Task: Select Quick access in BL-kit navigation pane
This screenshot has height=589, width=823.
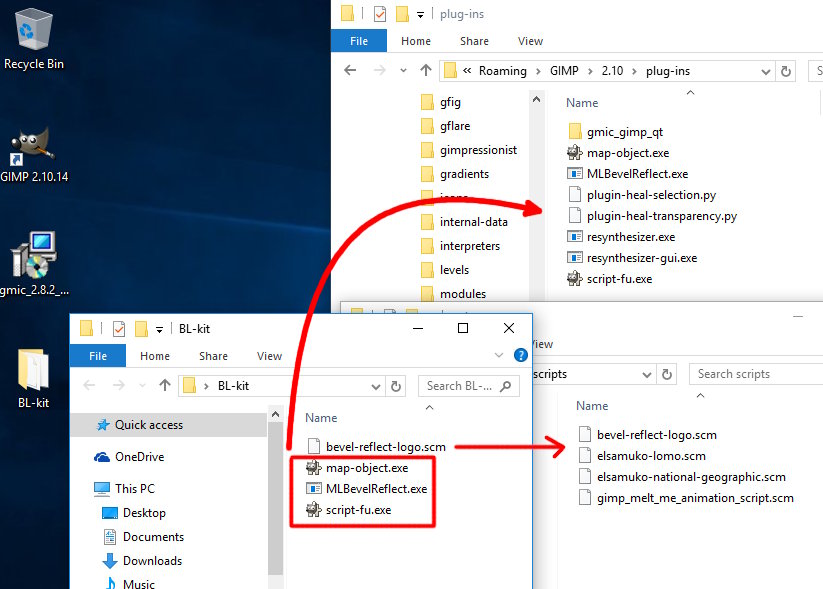Action: tap(168, 425)
